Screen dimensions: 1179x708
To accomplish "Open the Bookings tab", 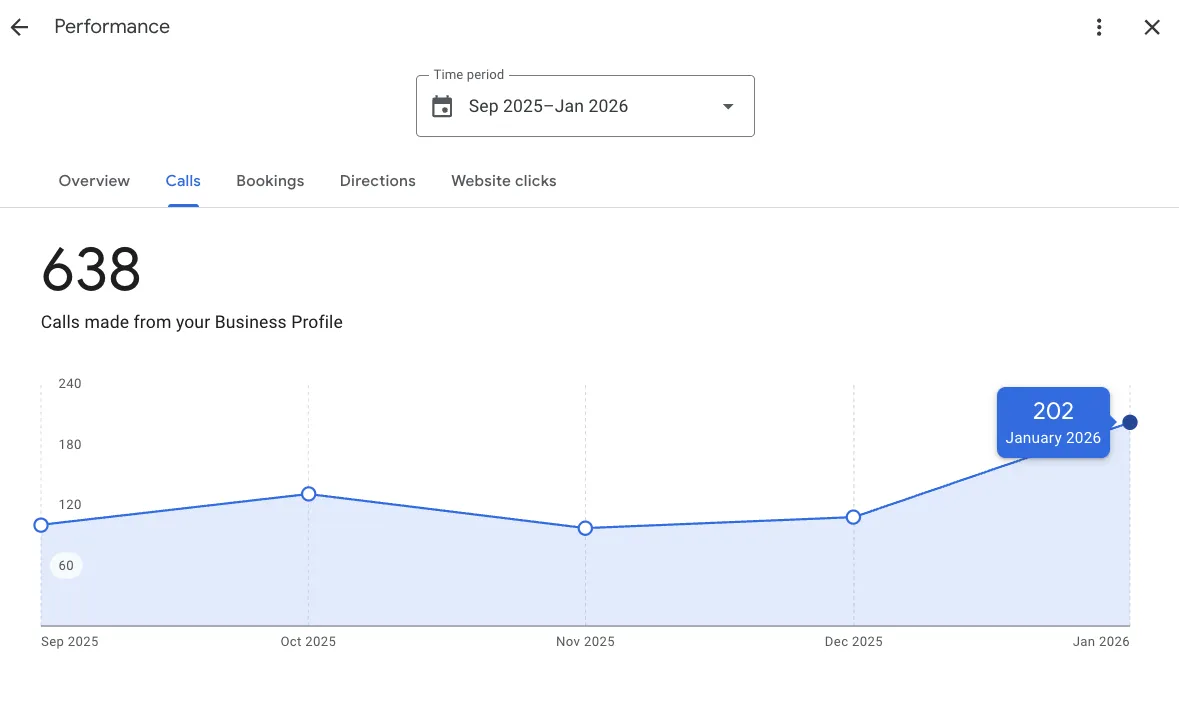I will [270, 181].
